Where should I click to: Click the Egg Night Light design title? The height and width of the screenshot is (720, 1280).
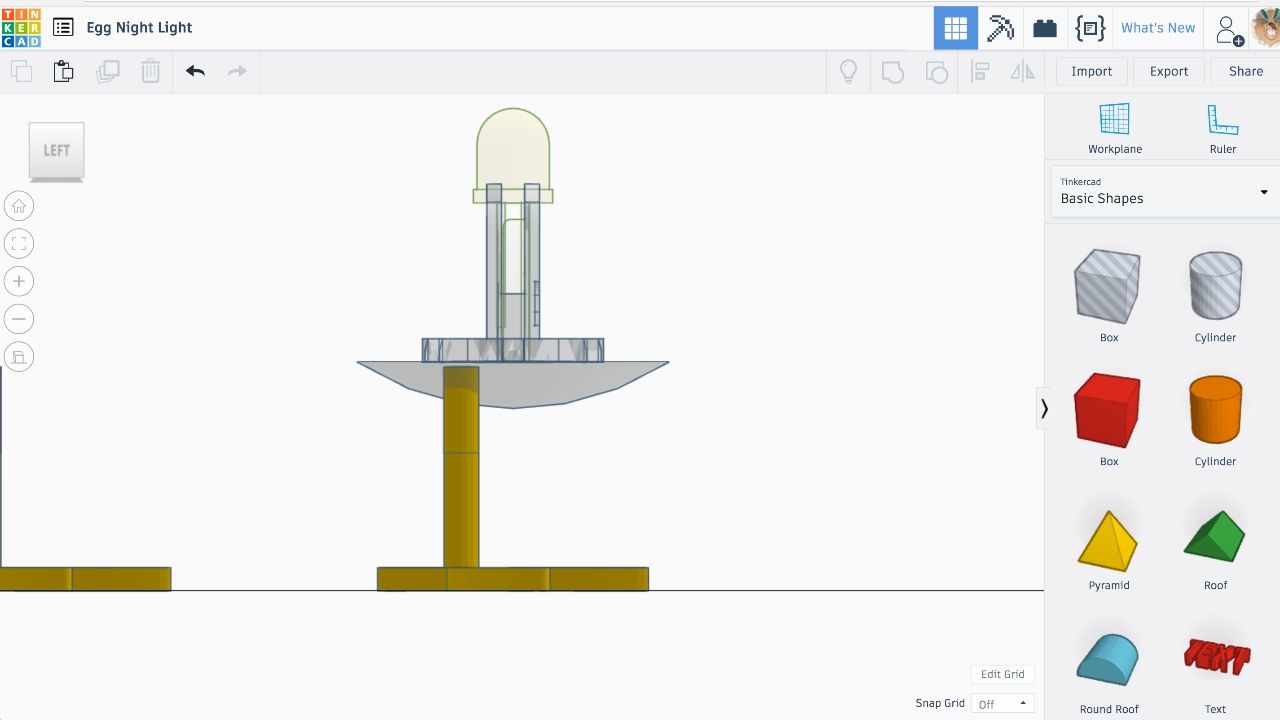[139, 28]
